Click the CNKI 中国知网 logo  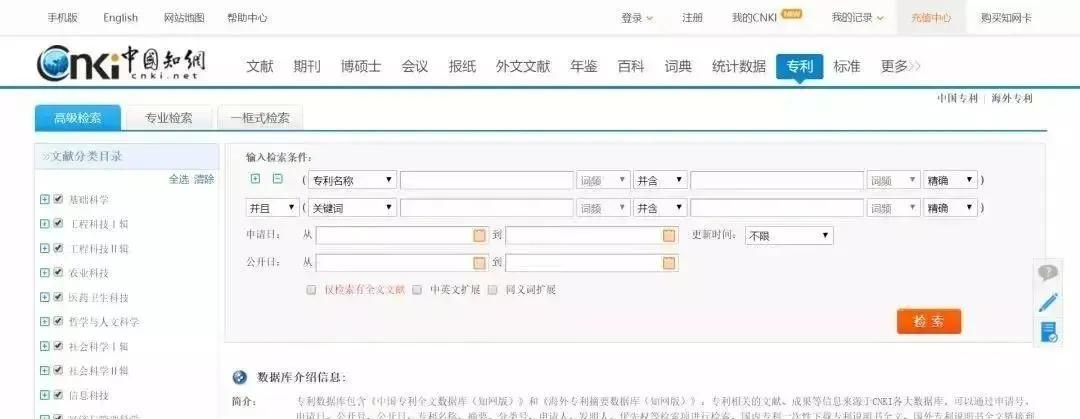(121, 64)
